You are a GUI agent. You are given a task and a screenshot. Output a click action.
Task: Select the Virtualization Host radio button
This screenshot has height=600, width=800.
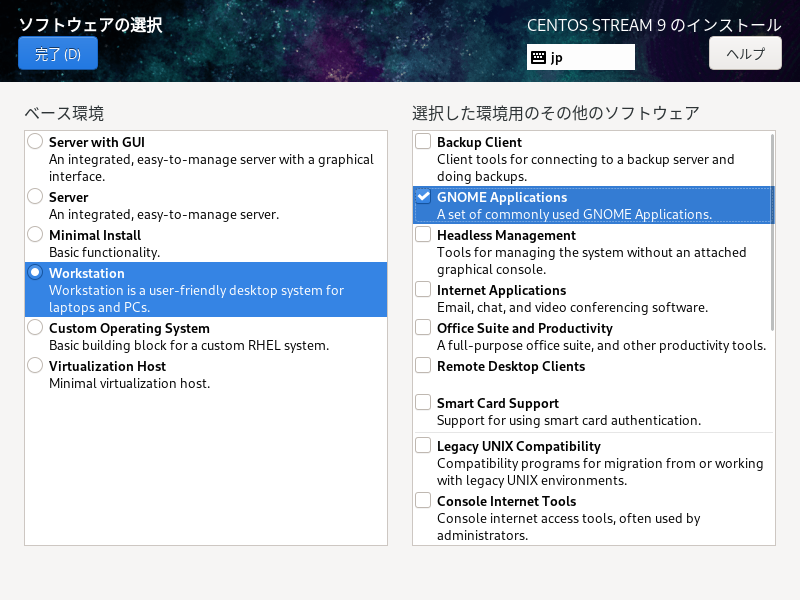[35, 365]
